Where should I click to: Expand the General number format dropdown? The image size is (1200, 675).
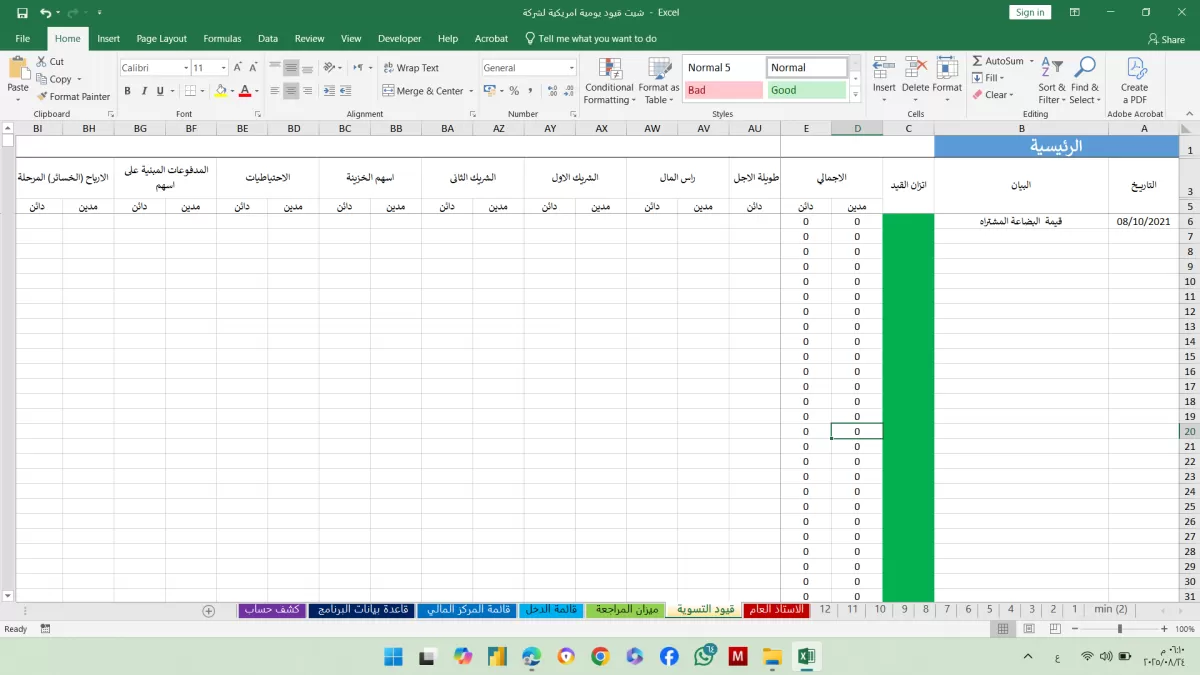coord(572,68)
